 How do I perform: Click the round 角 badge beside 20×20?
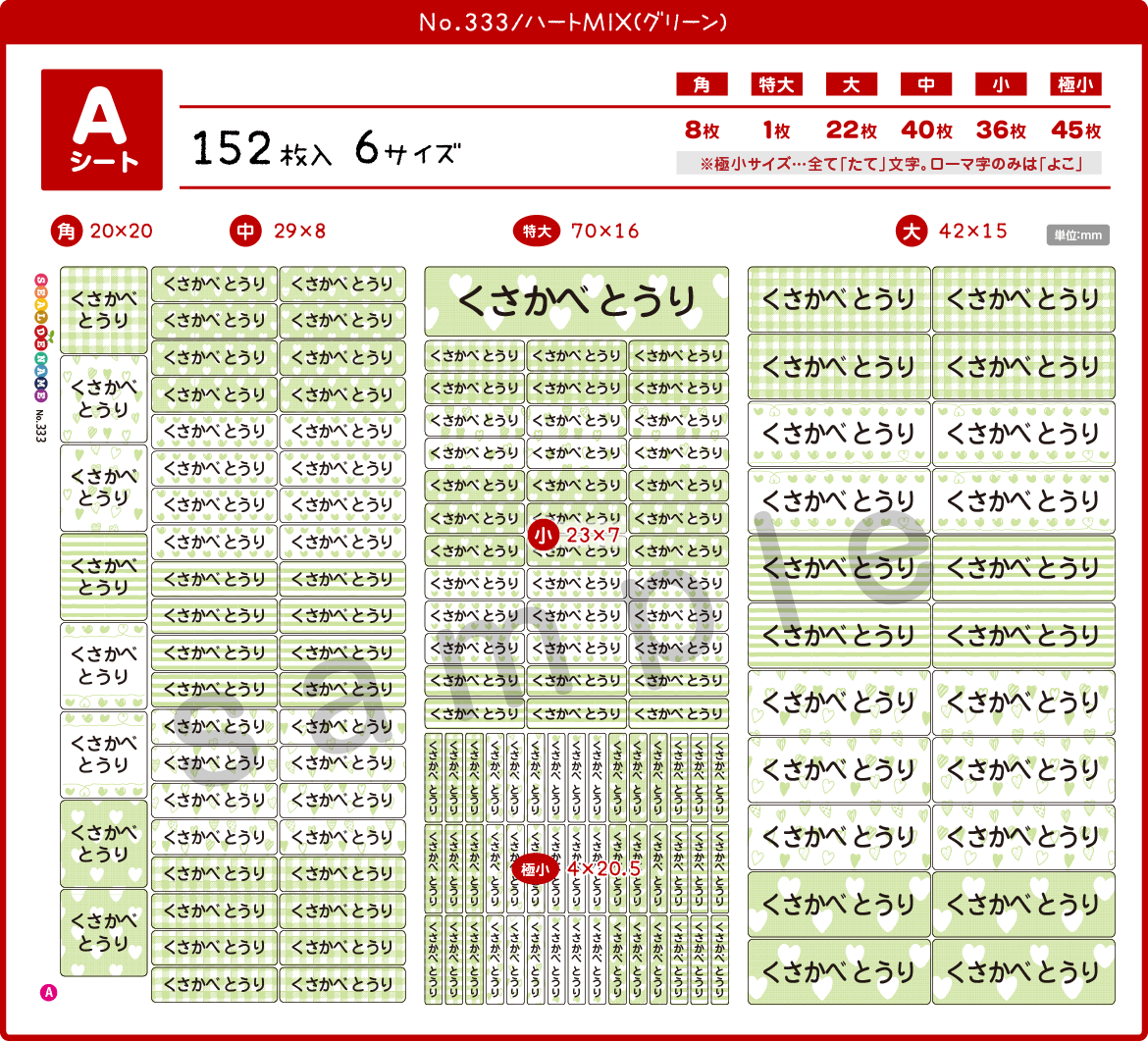67,232
